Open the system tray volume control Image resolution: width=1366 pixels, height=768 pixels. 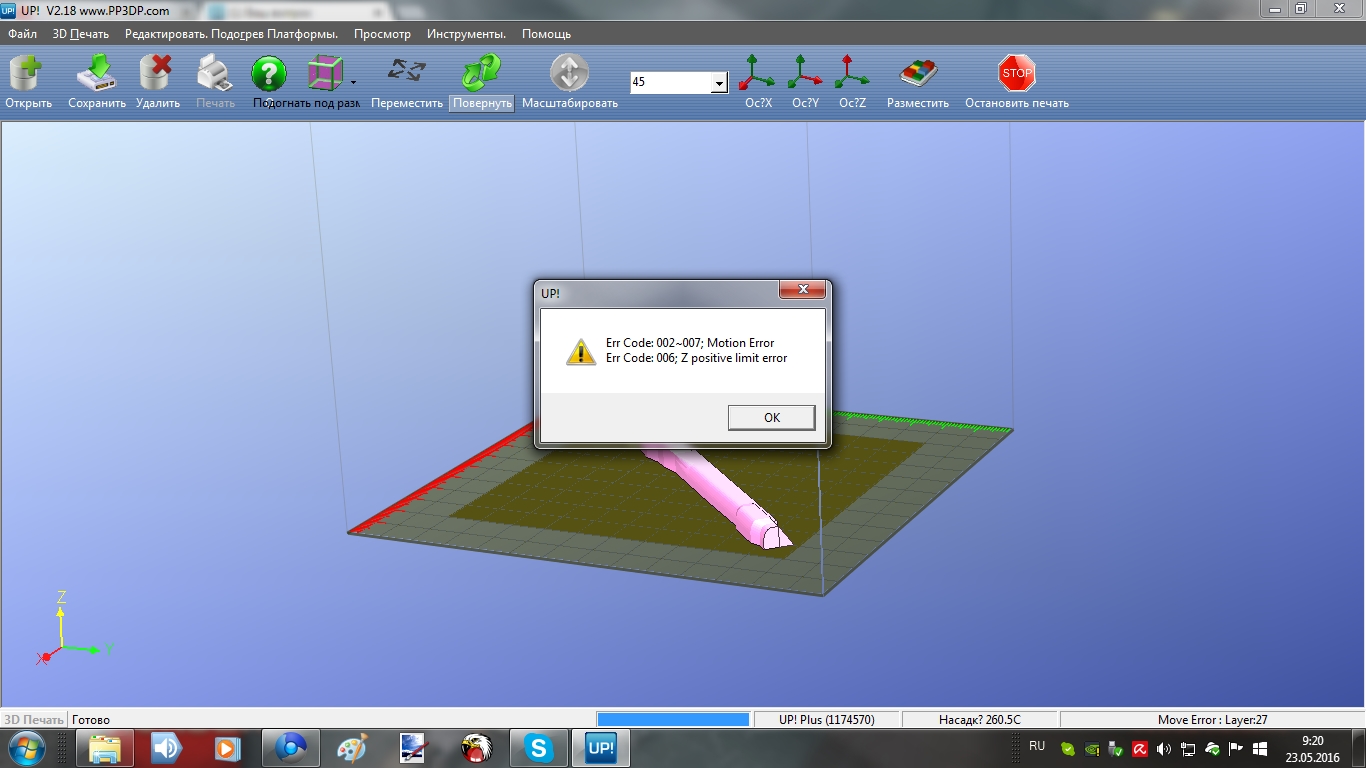pos(1164,748)
